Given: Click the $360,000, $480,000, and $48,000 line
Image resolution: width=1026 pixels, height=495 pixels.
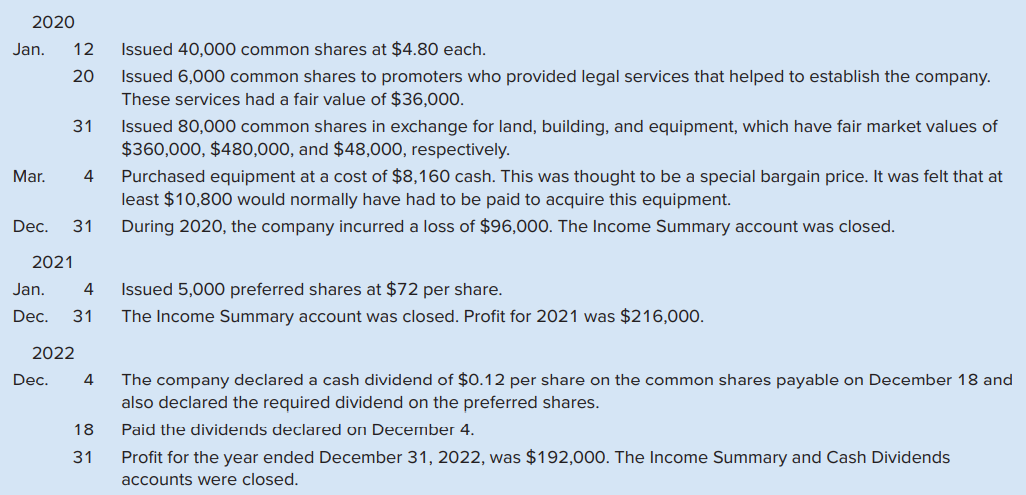Looking at the screenshot, I should pos(315,149).
